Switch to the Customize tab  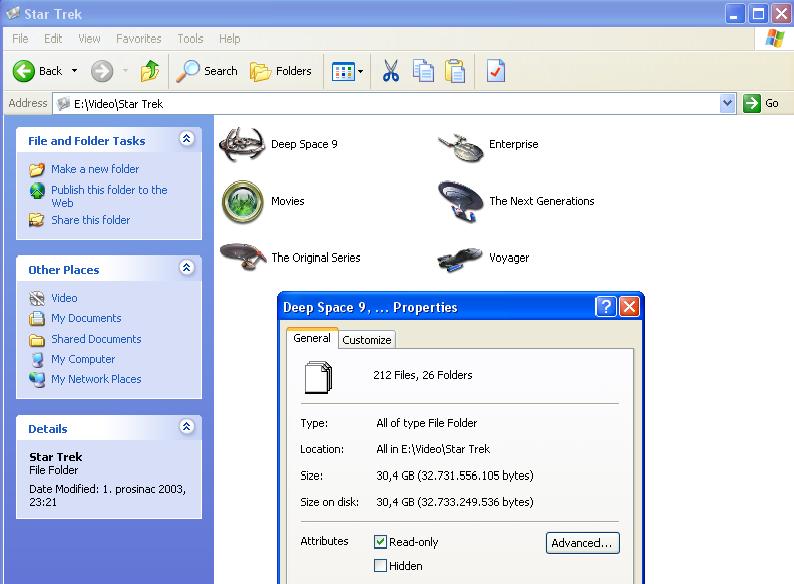click(367, 340)
